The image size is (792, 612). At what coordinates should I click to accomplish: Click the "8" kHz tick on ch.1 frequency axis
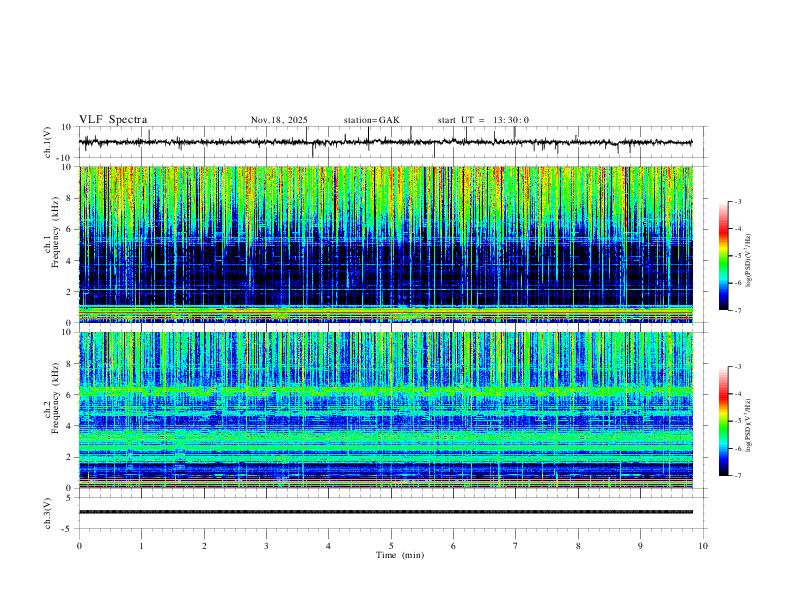(69, 198)
